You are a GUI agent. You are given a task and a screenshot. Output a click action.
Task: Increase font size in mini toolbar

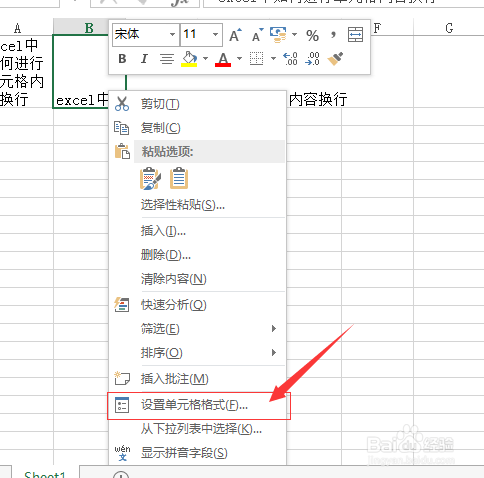click(x=235, y=35)
